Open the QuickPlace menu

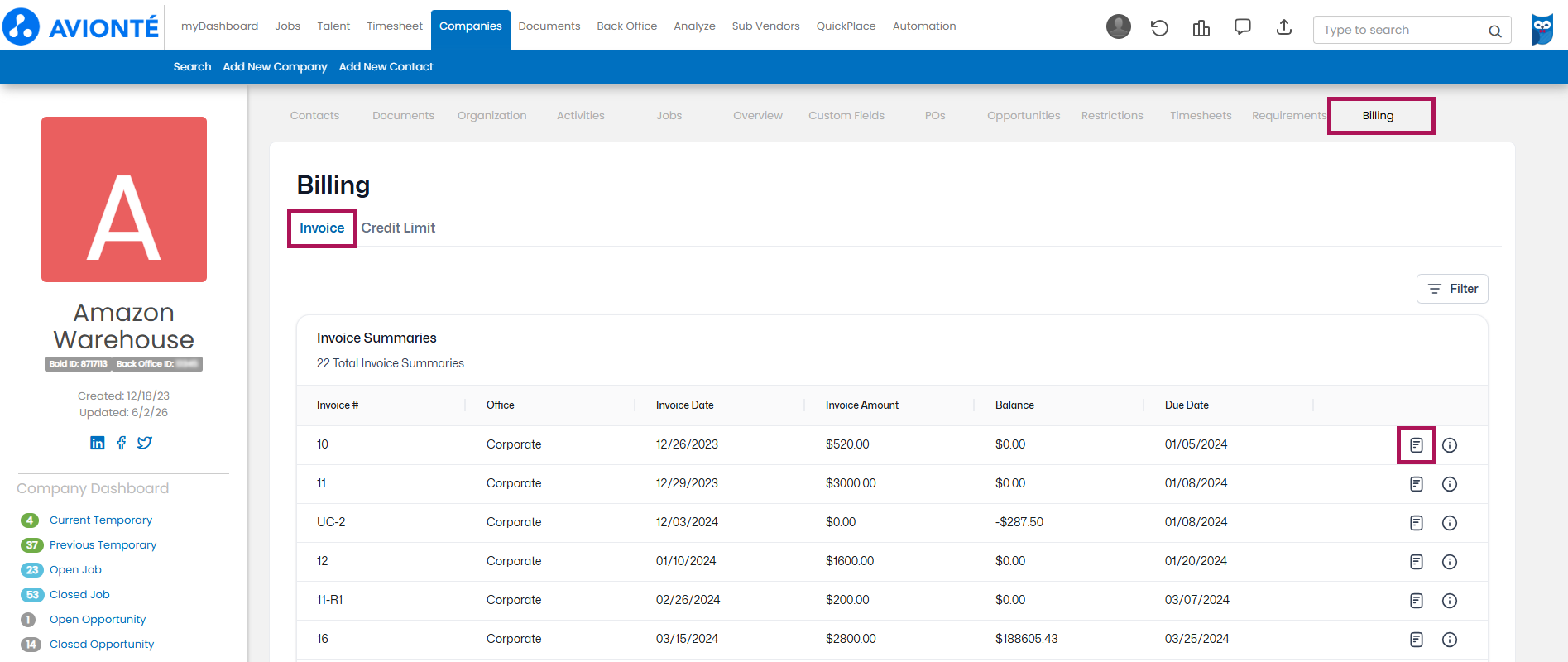point(846,26)
